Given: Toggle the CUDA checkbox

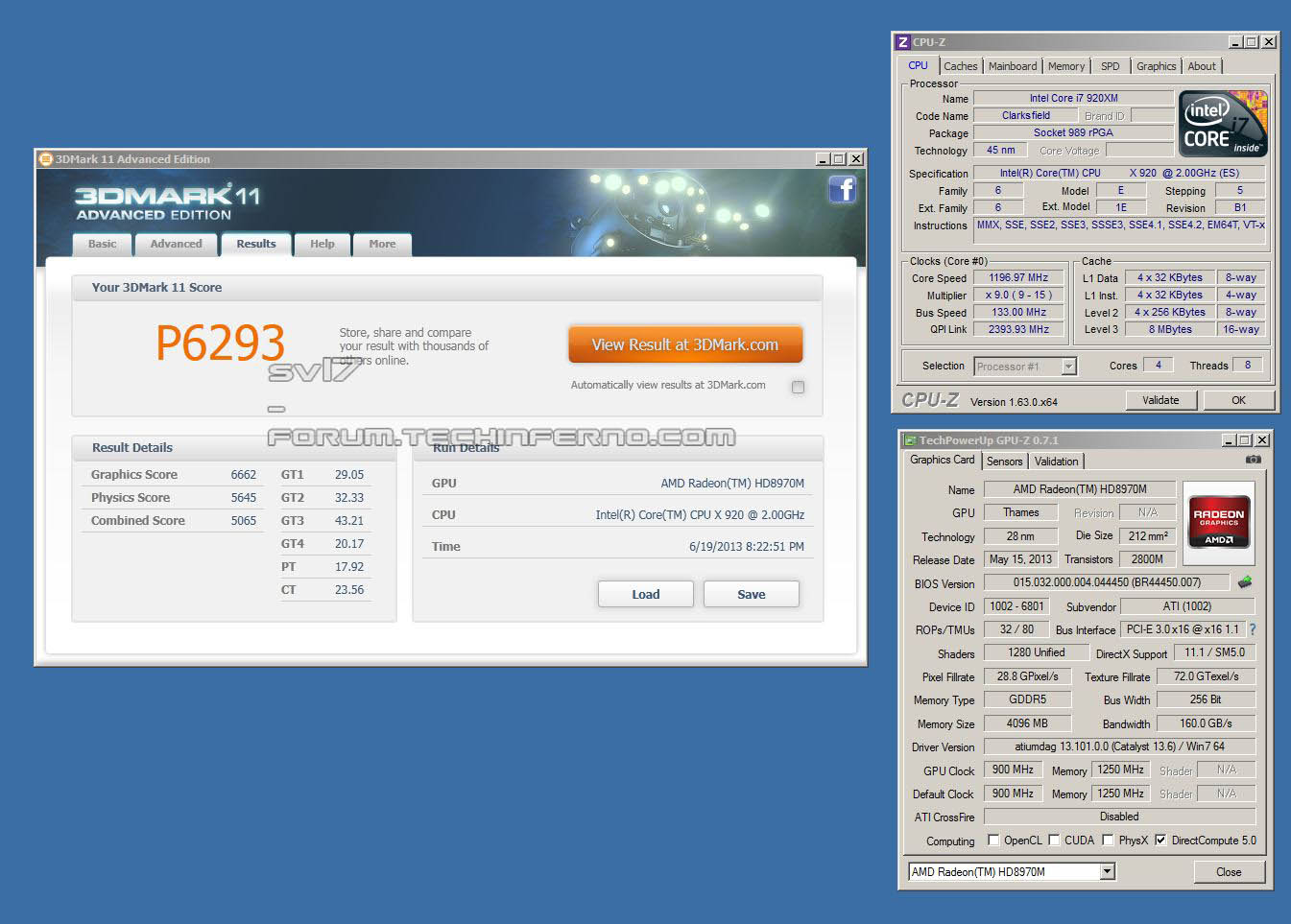Looking at the screenshot, I should coord(1054,840).
